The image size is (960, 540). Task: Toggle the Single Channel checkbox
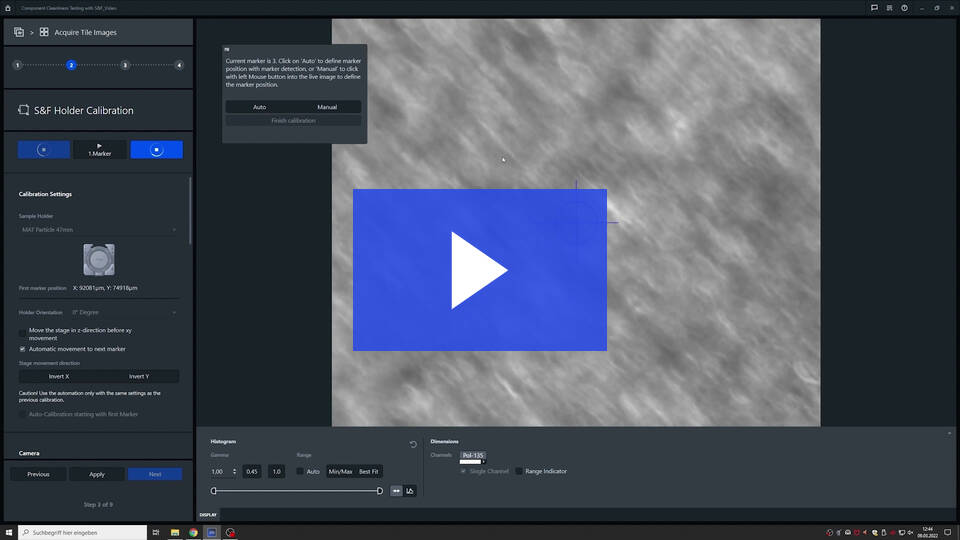463,471
